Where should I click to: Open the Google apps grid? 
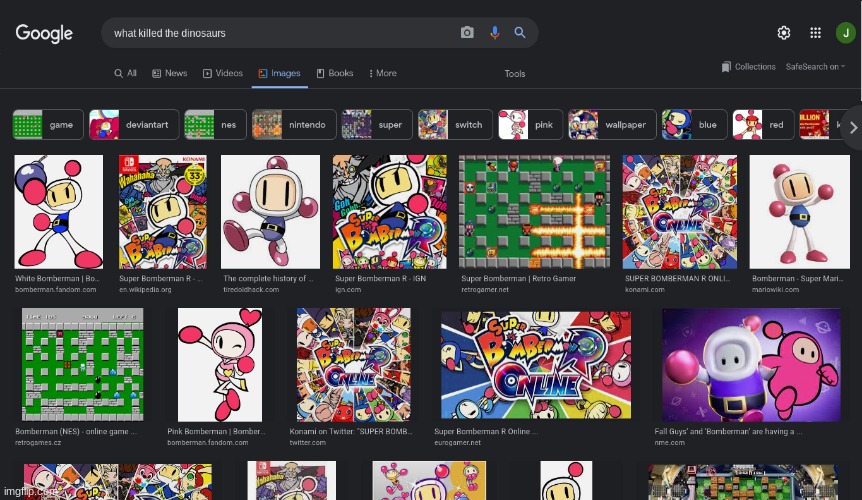click(x=815, y=33)
